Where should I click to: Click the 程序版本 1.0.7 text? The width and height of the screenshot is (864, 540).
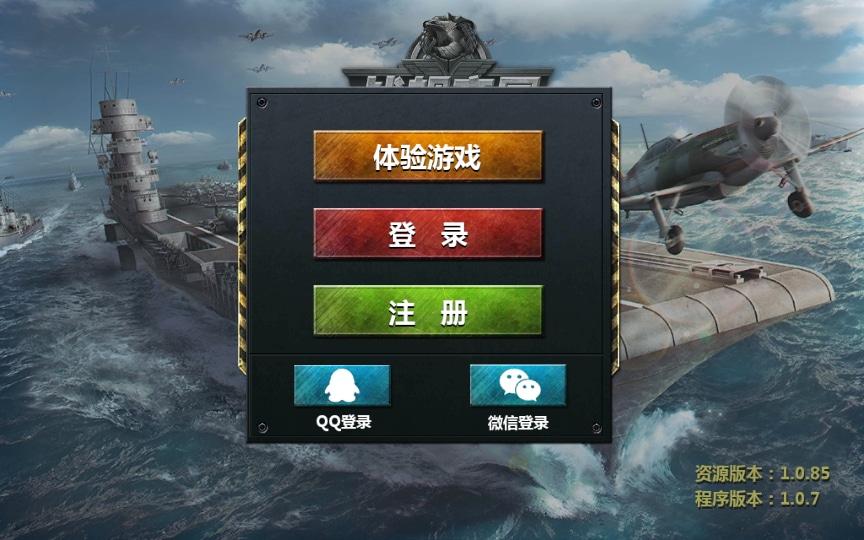tap(757, 499)
